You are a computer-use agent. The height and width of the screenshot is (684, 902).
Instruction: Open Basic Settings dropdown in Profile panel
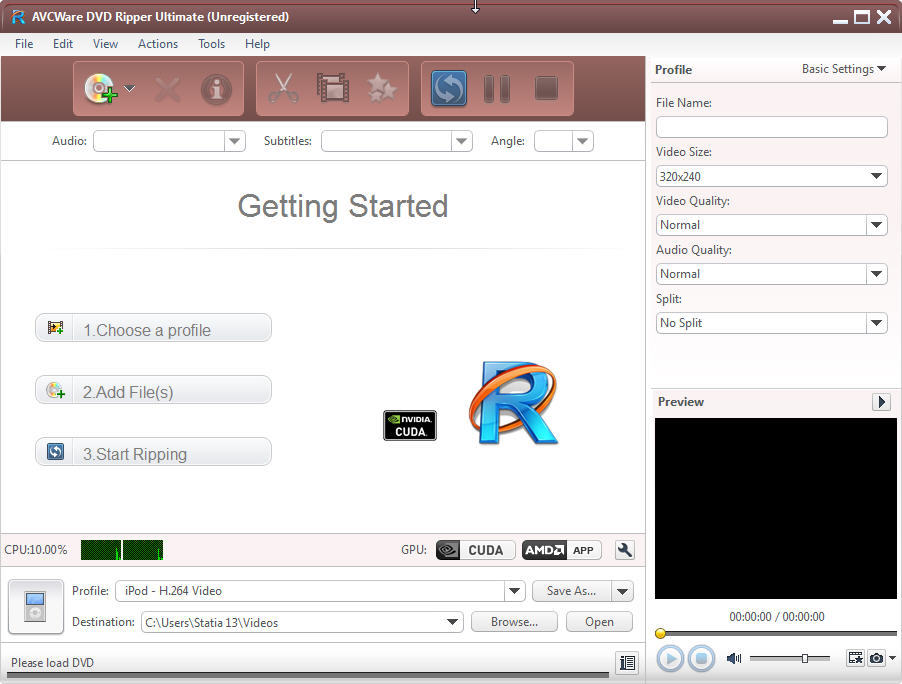click(x=844, y=69)
